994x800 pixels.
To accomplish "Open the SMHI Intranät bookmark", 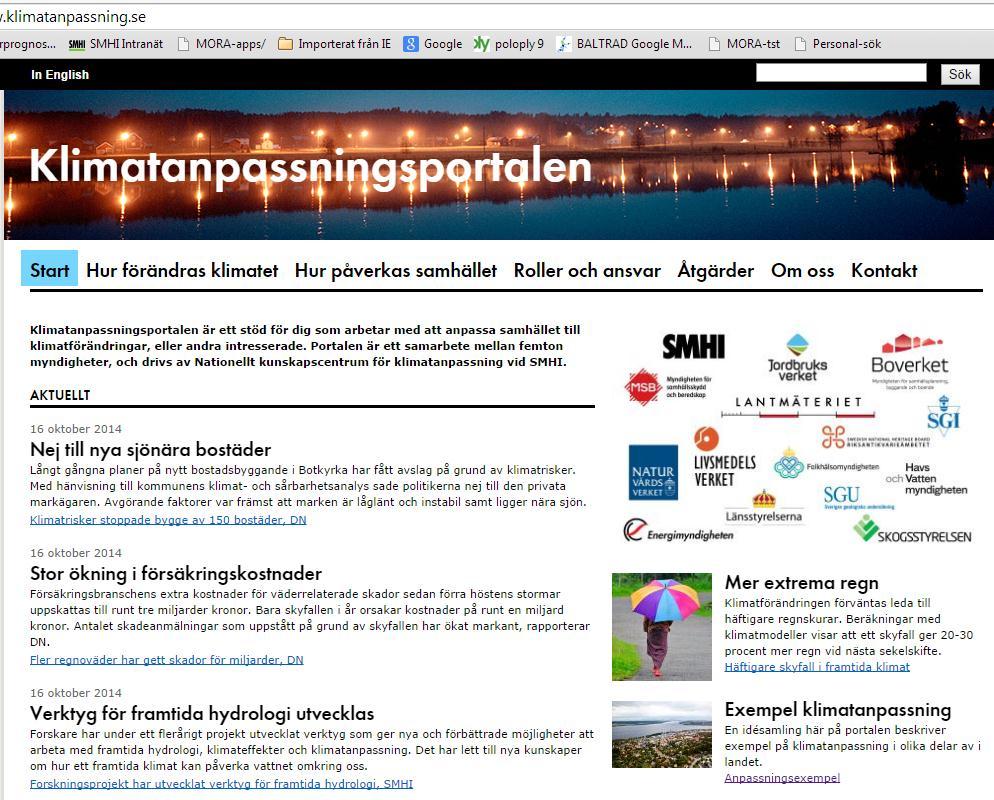I will tap(115, 44).
